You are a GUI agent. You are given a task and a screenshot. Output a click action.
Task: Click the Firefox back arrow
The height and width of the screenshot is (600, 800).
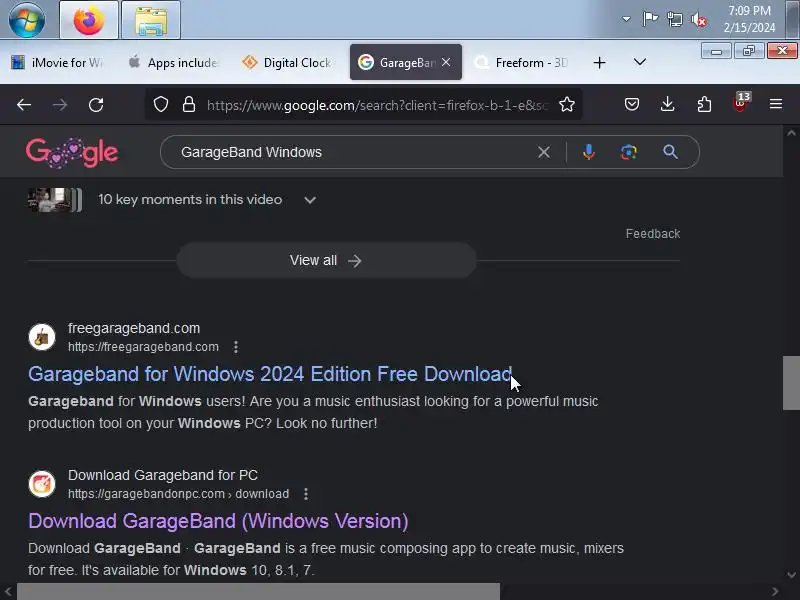[24, 105]
